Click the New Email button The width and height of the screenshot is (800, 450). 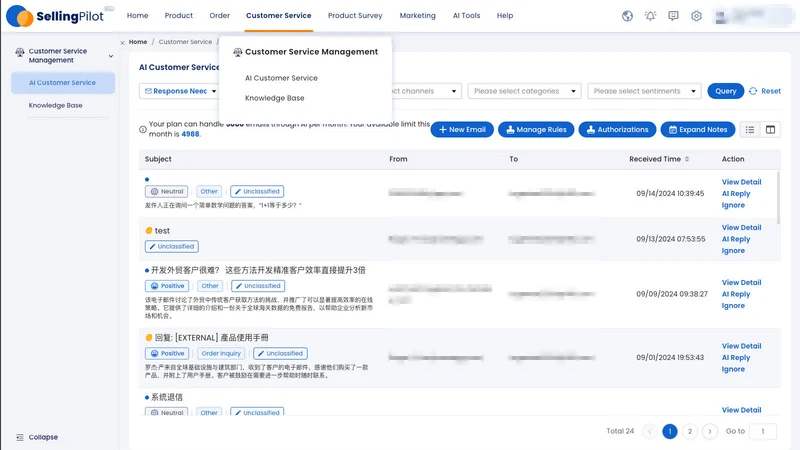pyautogui.click(x=462, y=130)
